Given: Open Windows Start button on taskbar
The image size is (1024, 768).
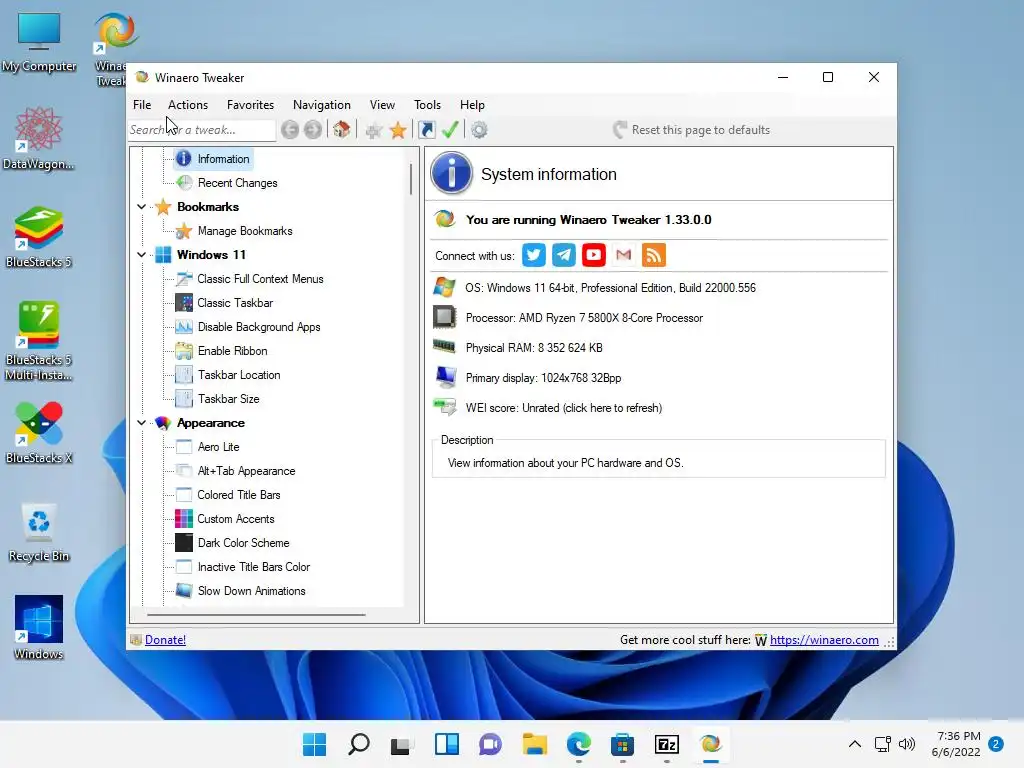Looking at the screenshot, I should (314, 744).
